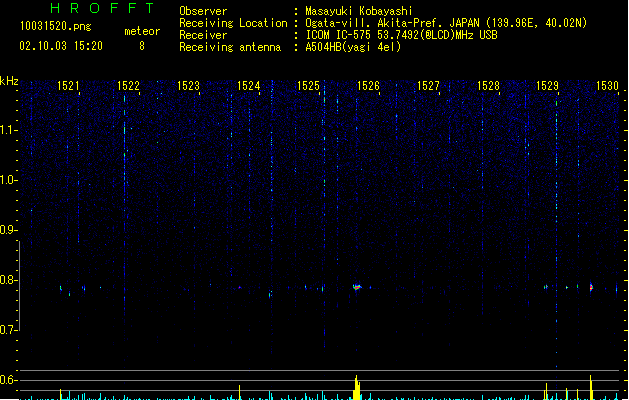Image resolution: width=629 pixels, height=400 pixels.
Task: Click the meteor label
Action: click(x=142, y=31)
